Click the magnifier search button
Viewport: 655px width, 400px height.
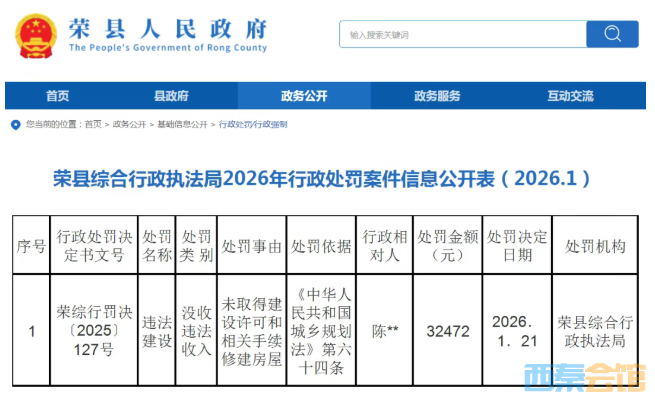click(x=611, y=34)
